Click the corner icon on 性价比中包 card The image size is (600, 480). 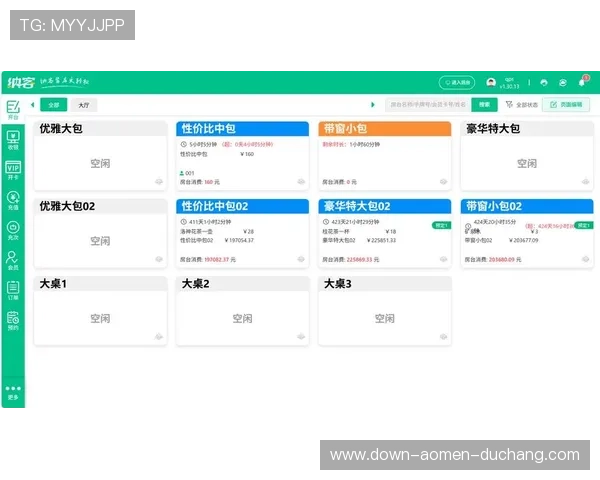pyautogui.click(x=301, y=181)
